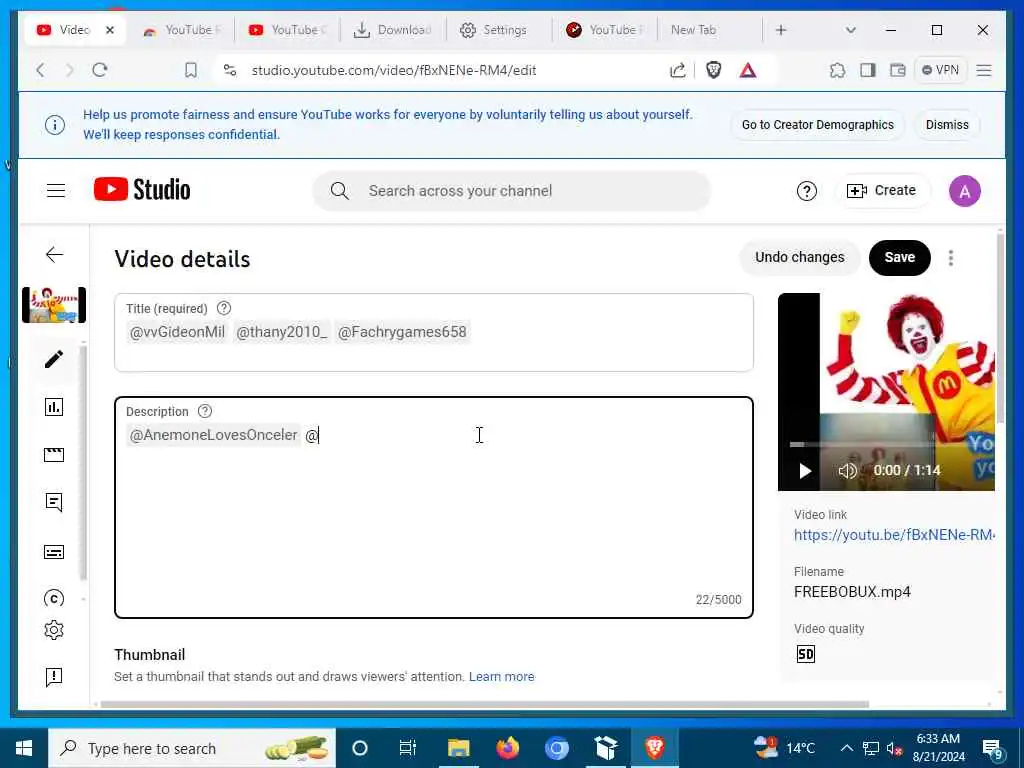
Task: Select the Details pencil icon
Action: (54, 359)
